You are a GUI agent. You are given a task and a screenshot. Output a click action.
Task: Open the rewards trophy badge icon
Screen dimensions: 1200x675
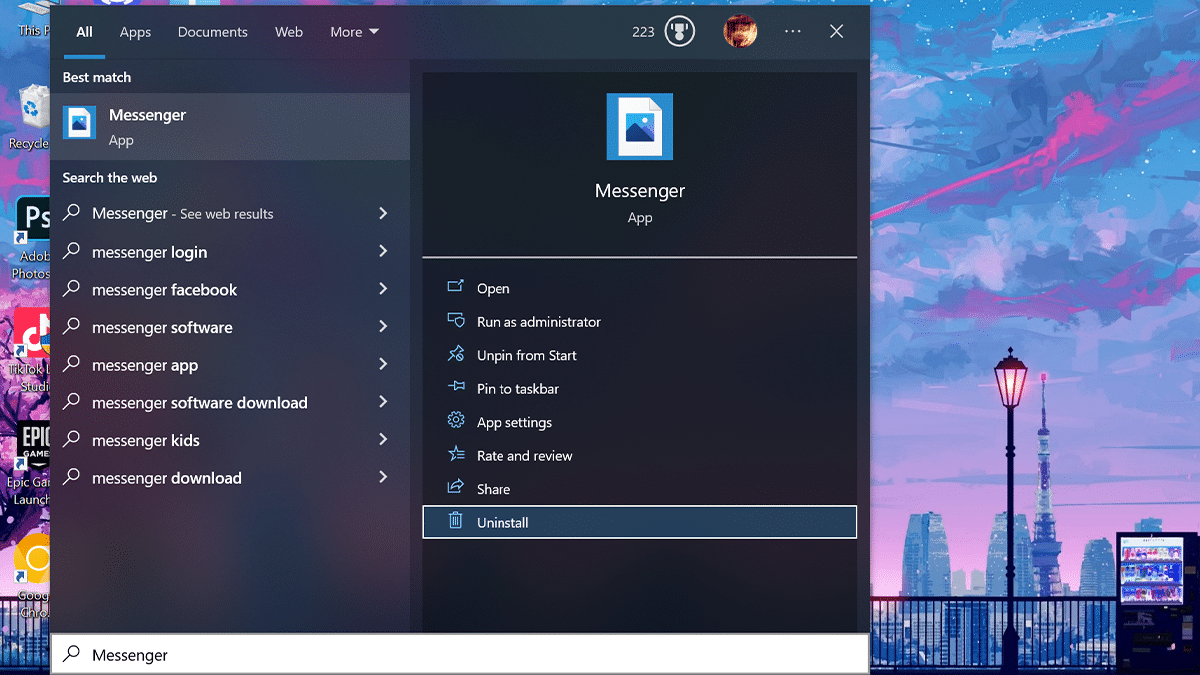pos(680,32)
